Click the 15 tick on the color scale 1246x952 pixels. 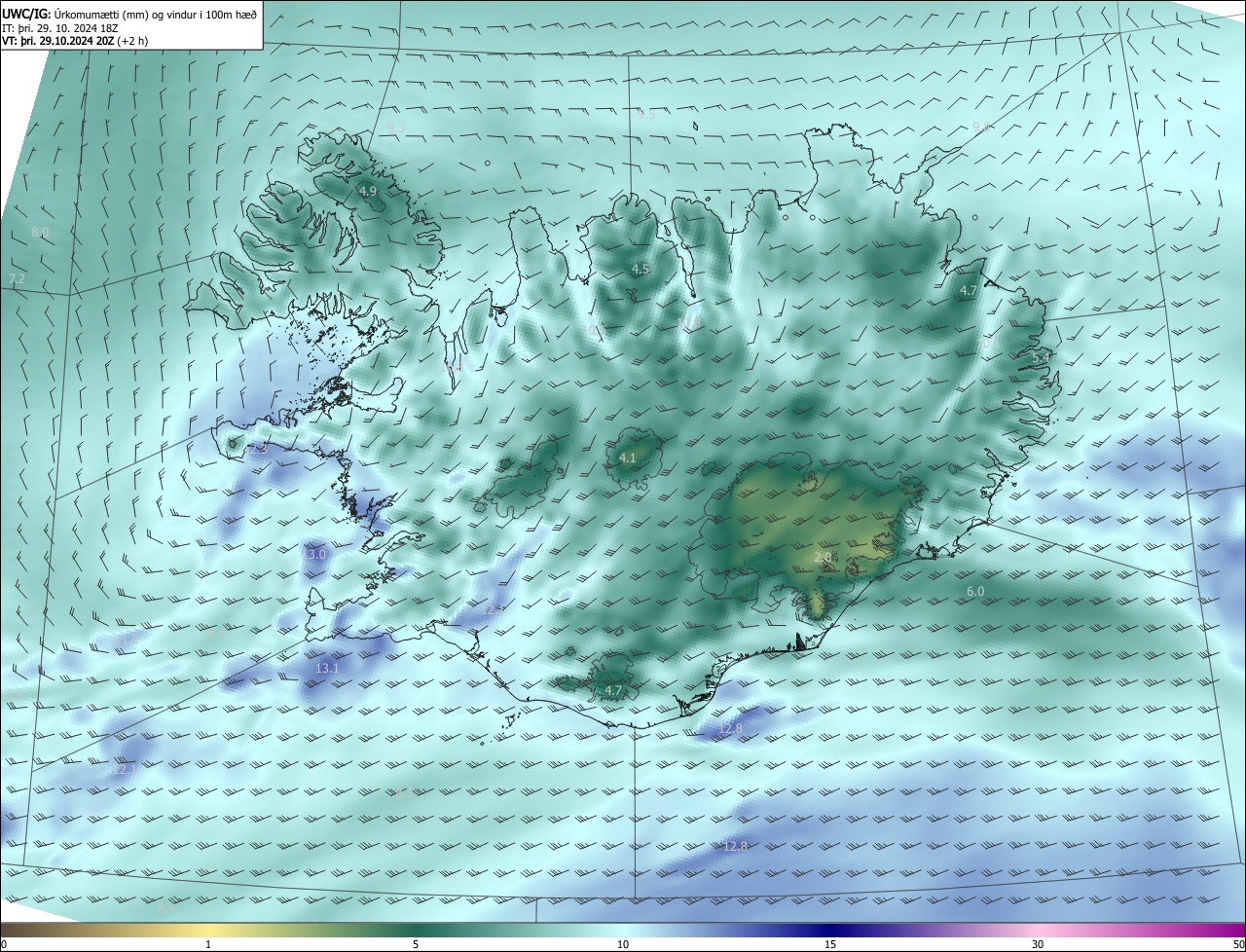830,945
